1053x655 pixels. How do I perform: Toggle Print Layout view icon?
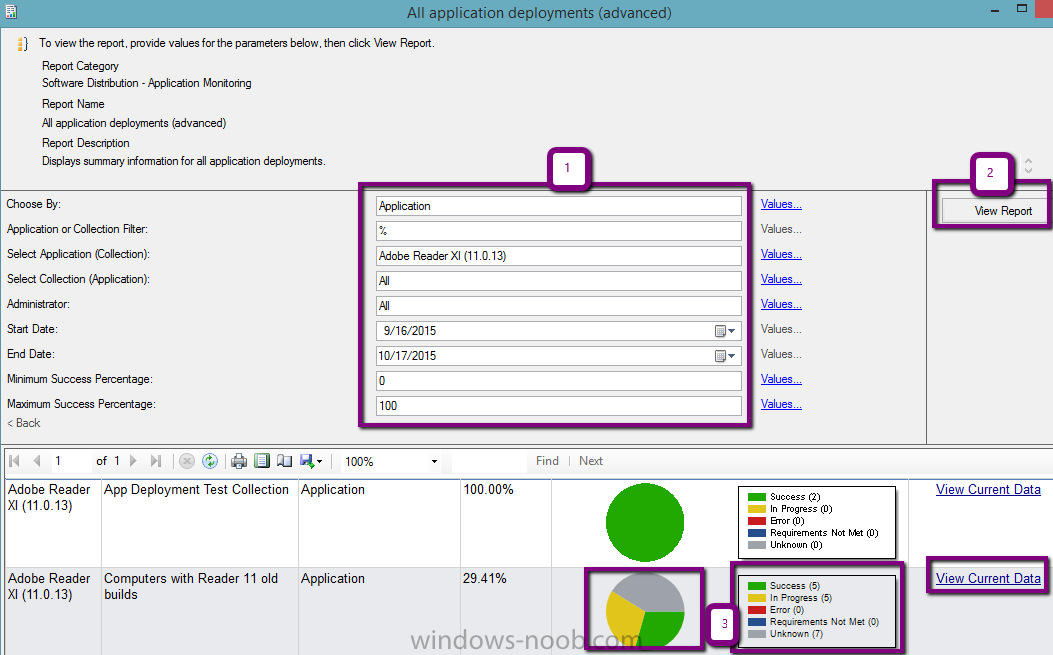[262, 461]
